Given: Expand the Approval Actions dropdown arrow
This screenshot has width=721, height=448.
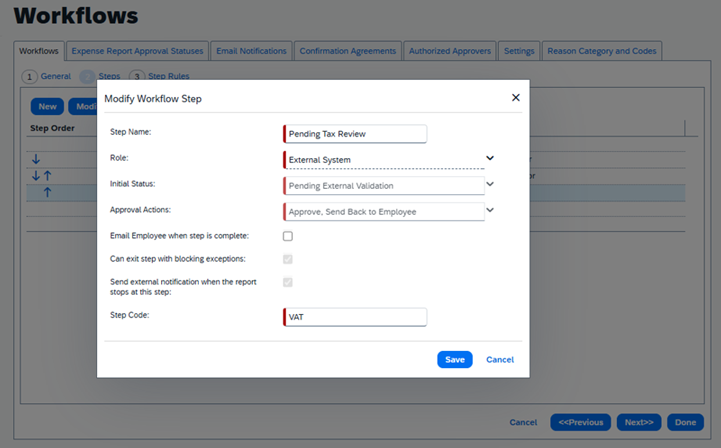Looking at the screenshot, I should pyautogui.click(x=490, y=210).
